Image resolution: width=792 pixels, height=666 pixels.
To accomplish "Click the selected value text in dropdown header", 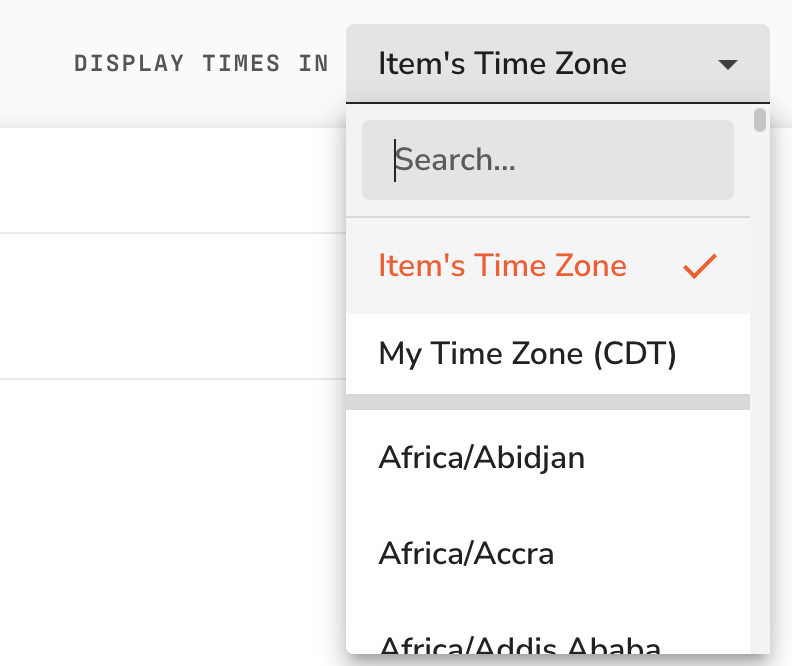I will point(503,64).
